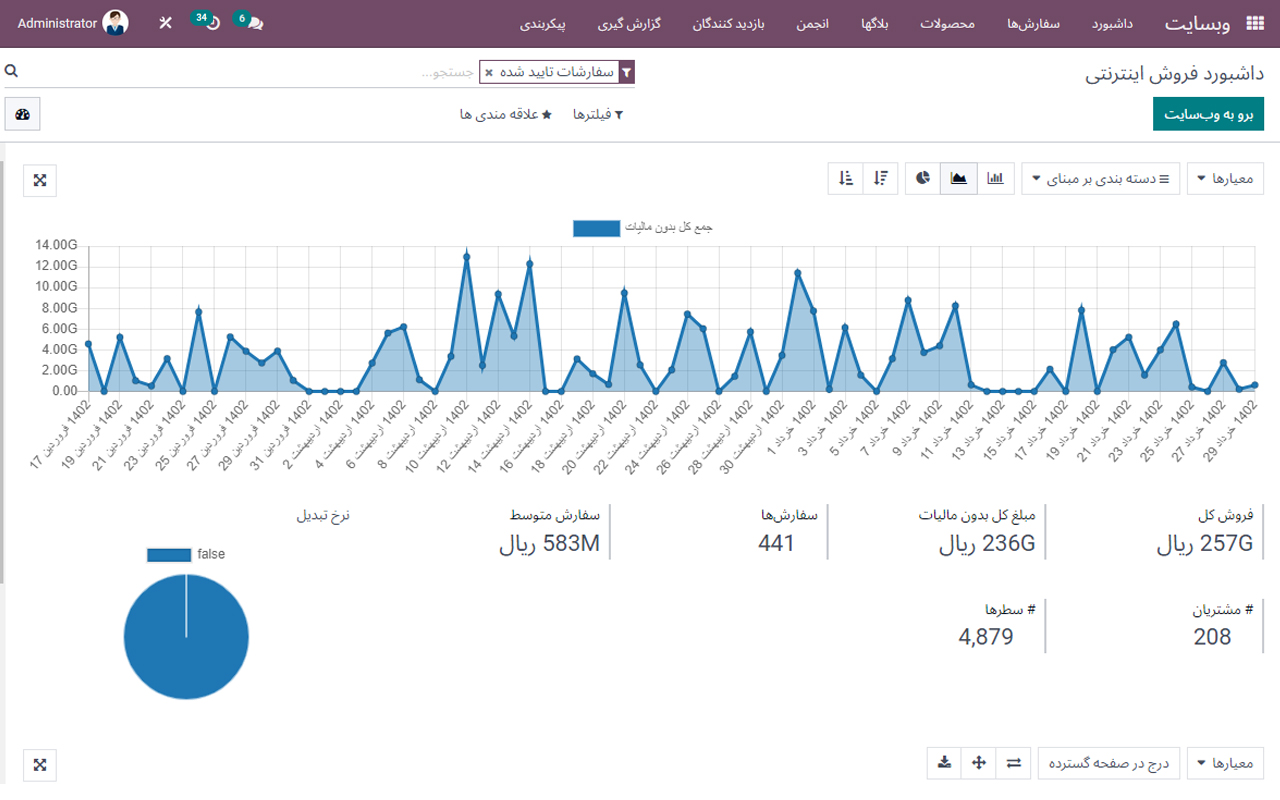The height and width of the screenshot is (800, 1280).
Task: Open the messaging bubble icon showing 6
Action: (x=247, y=22)
